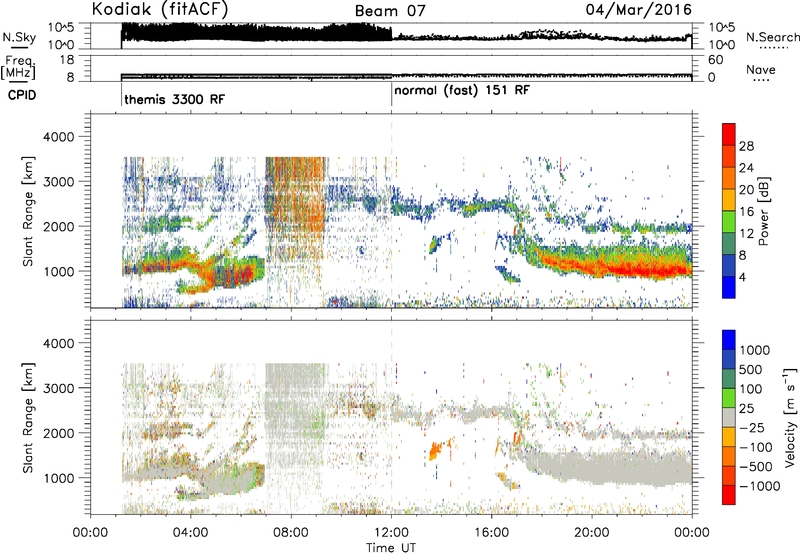Screen dimensions: 800x554
Task: Click the 'Beam 07' label
Action: coord(390,11)
